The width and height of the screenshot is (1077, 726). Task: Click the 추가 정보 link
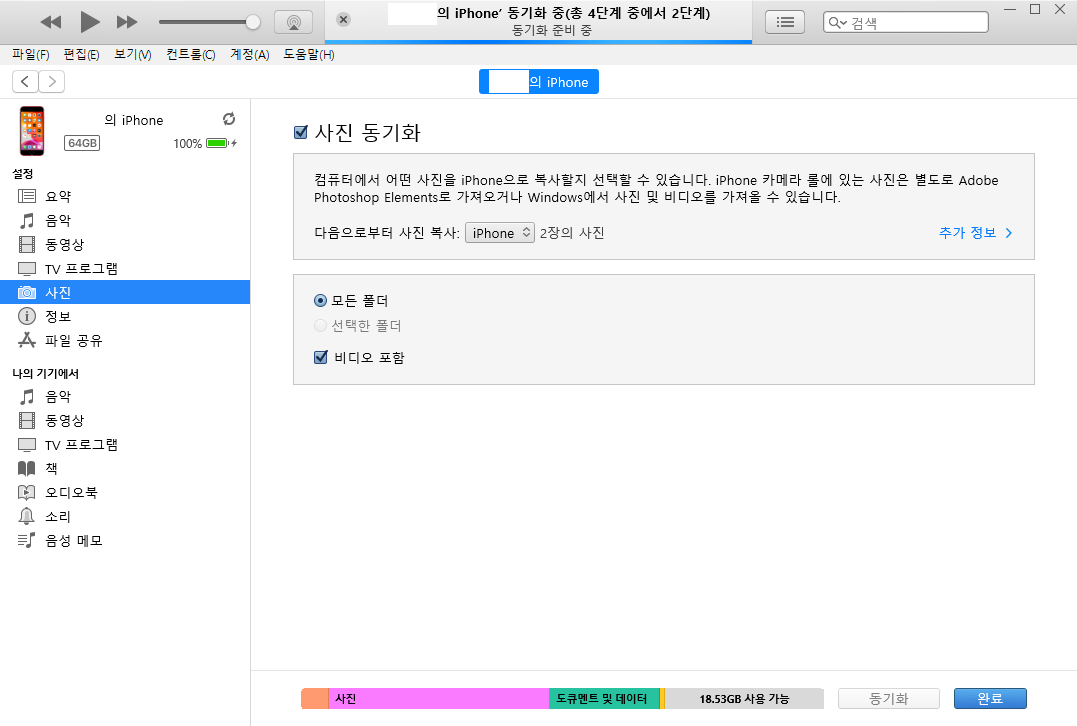975,233
